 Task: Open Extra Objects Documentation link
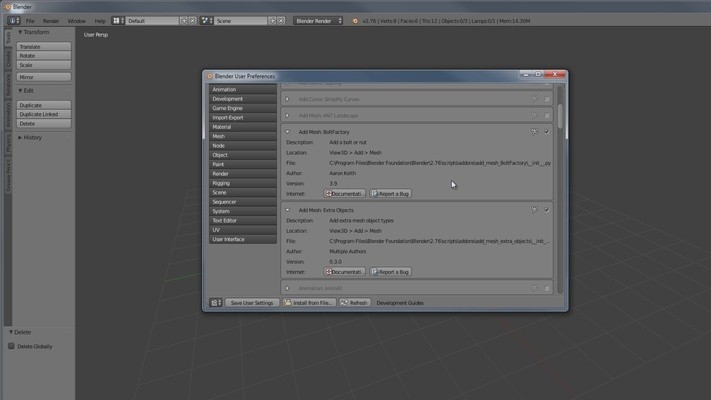pos(345,272)
